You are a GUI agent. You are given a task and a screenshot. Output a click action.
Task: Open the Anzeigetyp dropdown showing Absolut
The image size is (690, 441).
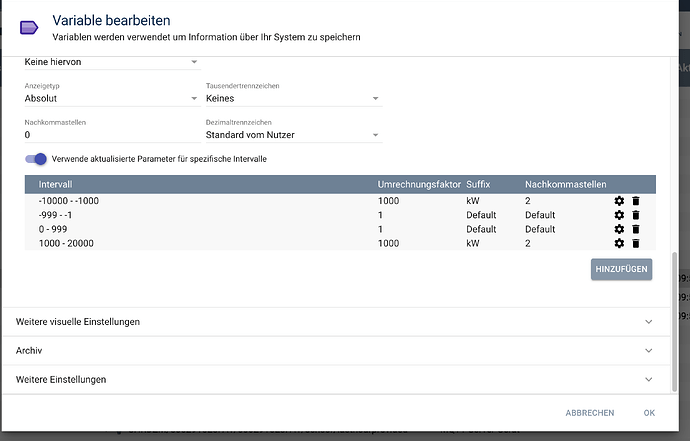pos(112,99)
